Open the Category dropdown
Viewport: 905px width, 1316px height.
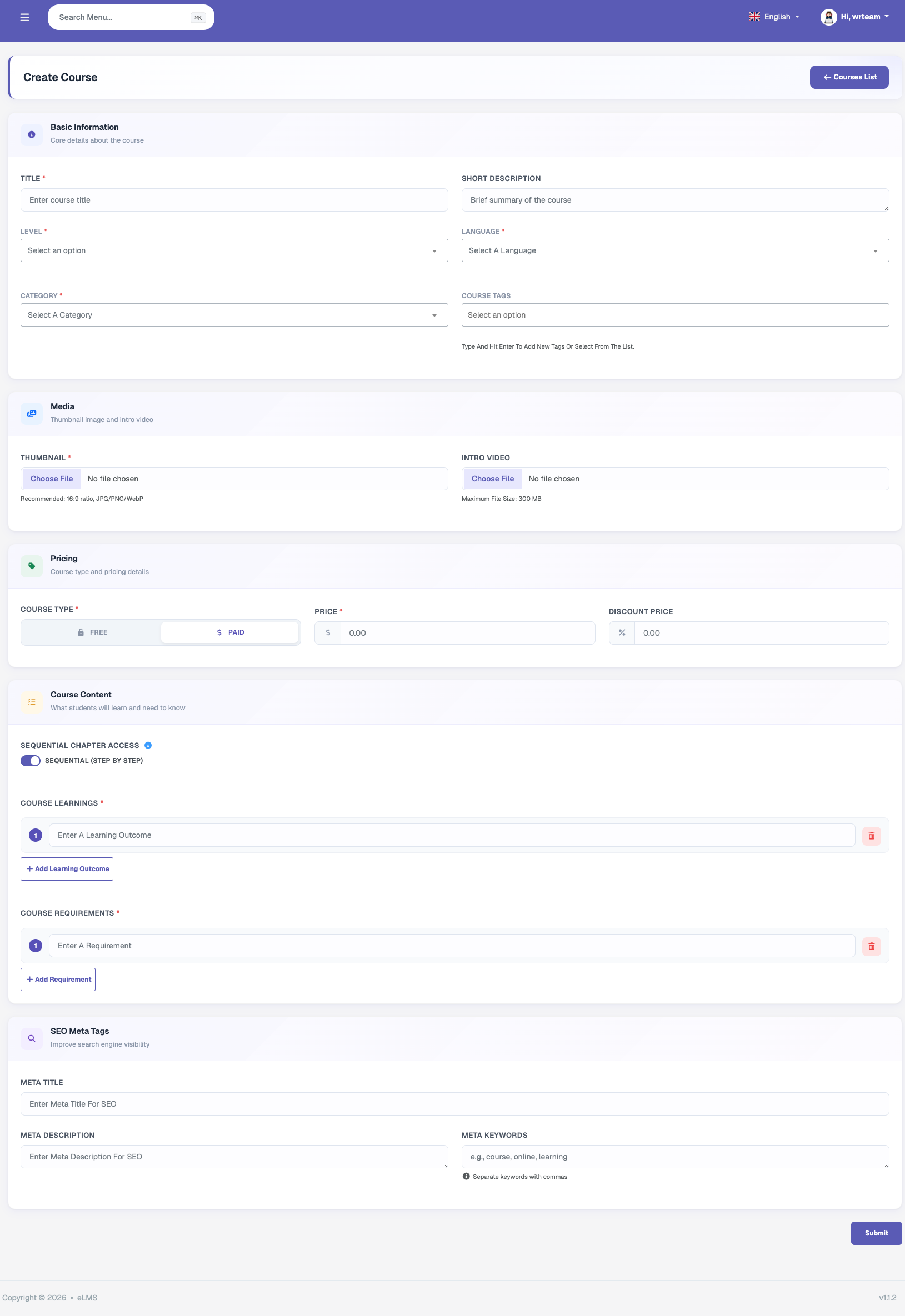click(x=234, y=315)
